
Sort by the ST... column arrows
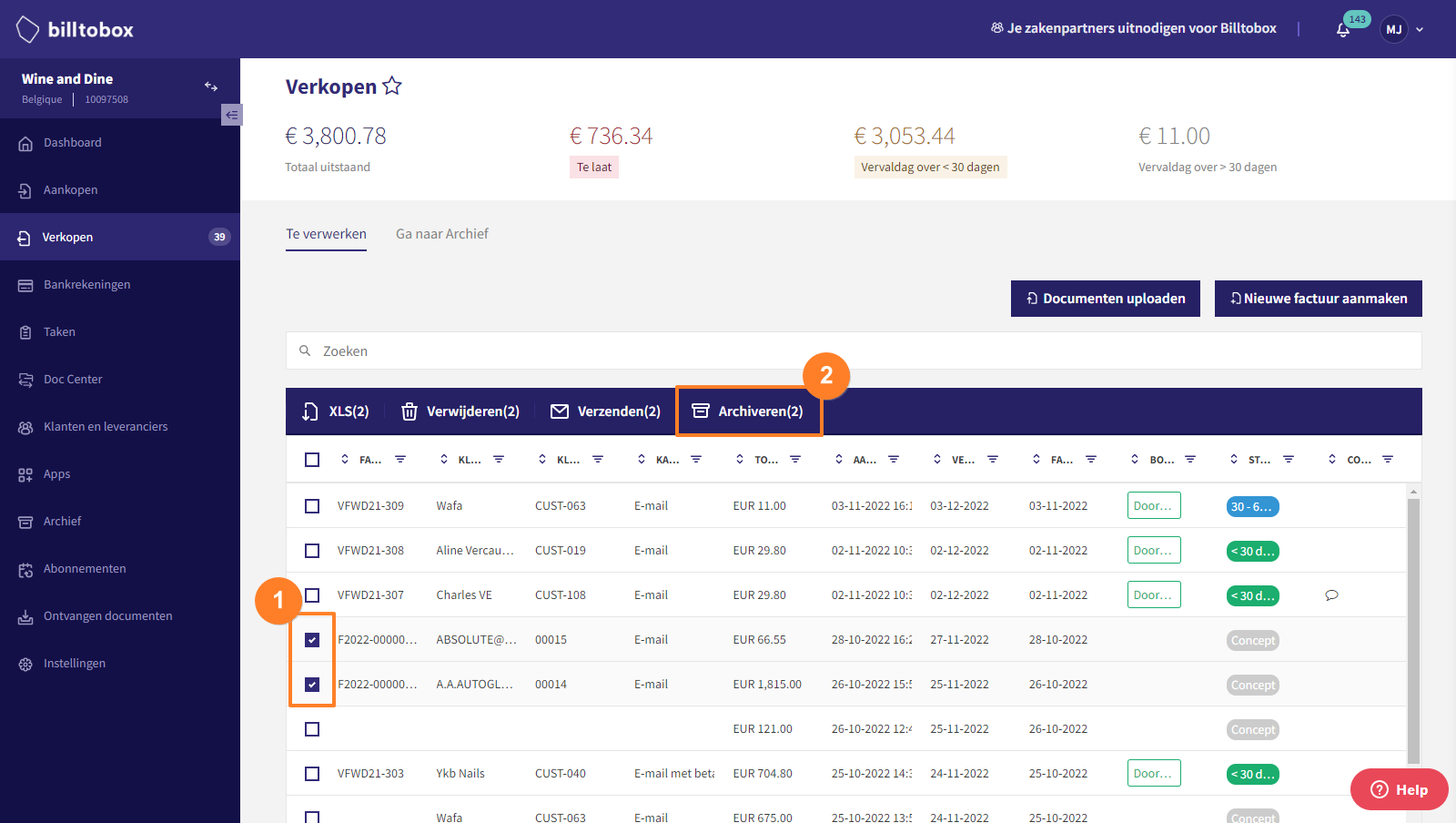[1234, 460]
